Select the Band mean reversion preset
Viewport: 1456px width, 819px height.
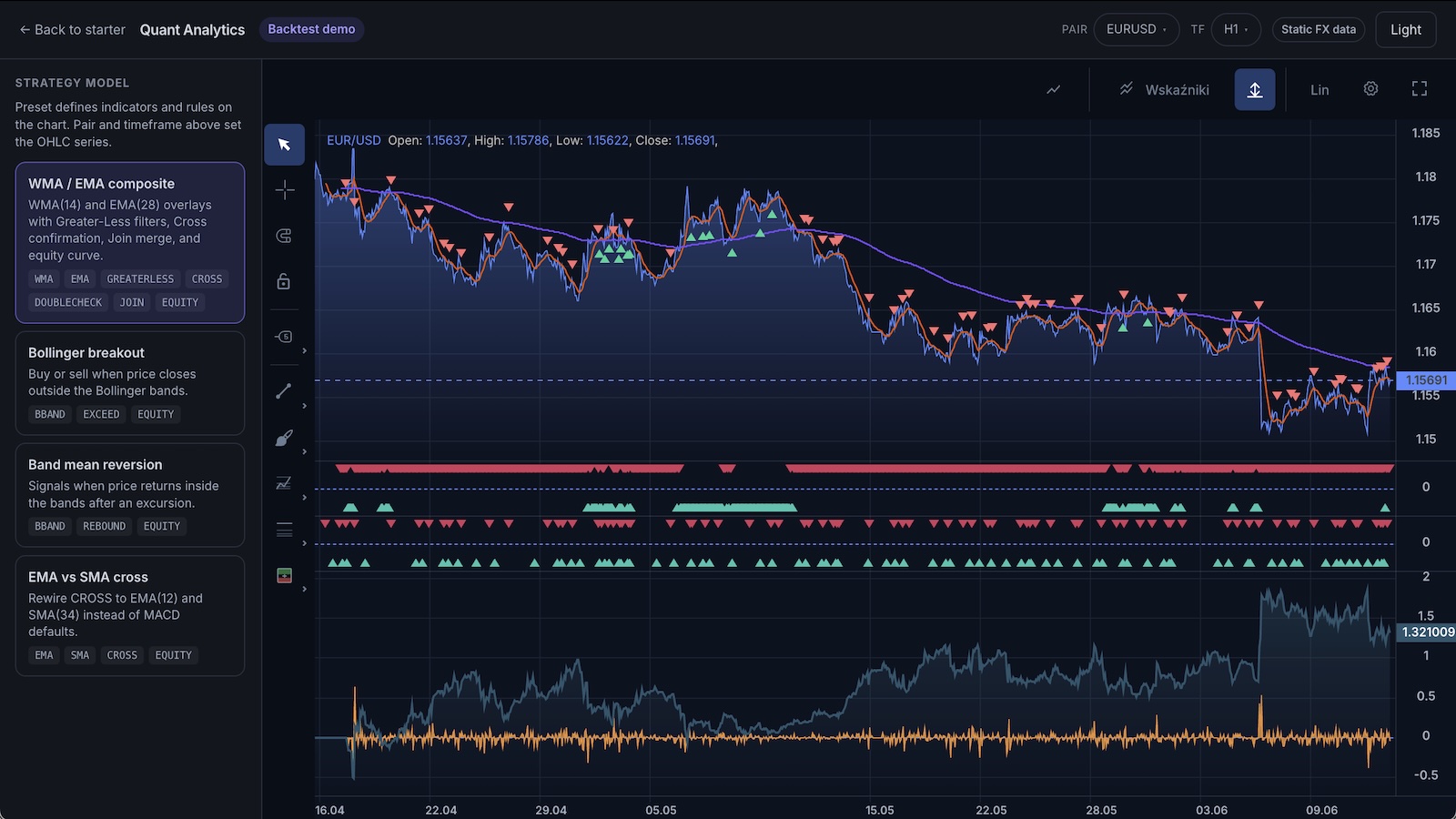pyautogui.click(x=130, y=495)
